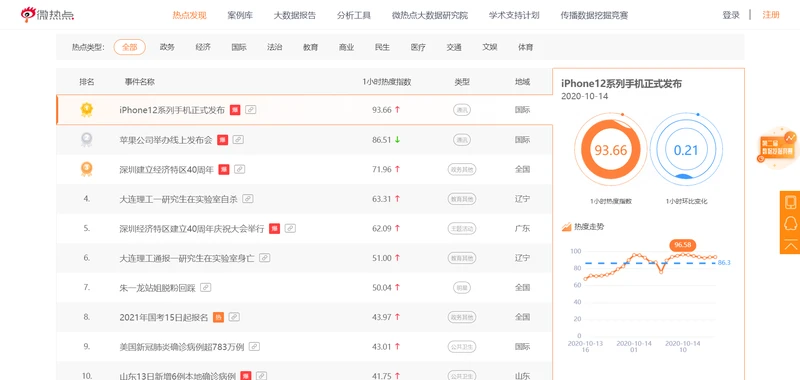Open link icon for iPhone12系列手机正式发布
Viewport: 800px width, 380px height.
tap(250, 110)
